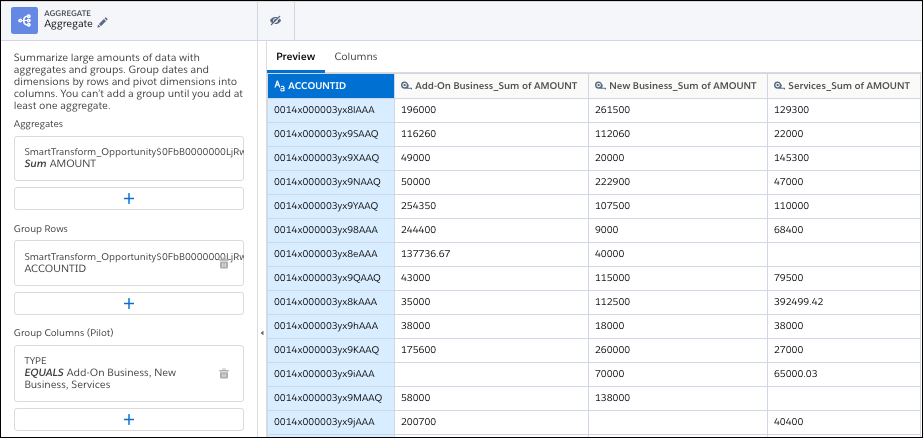This screenshot has height=438, width=923.
Task: Click Services value 68400
Action: [x=844, y=230]
